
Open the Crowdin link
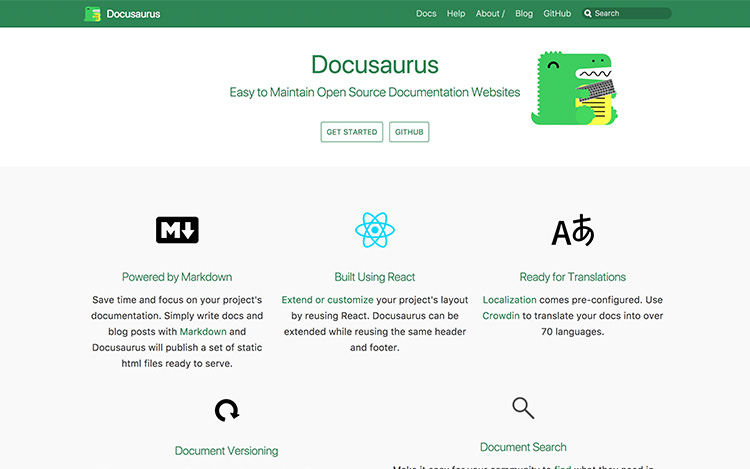point(501,316)
